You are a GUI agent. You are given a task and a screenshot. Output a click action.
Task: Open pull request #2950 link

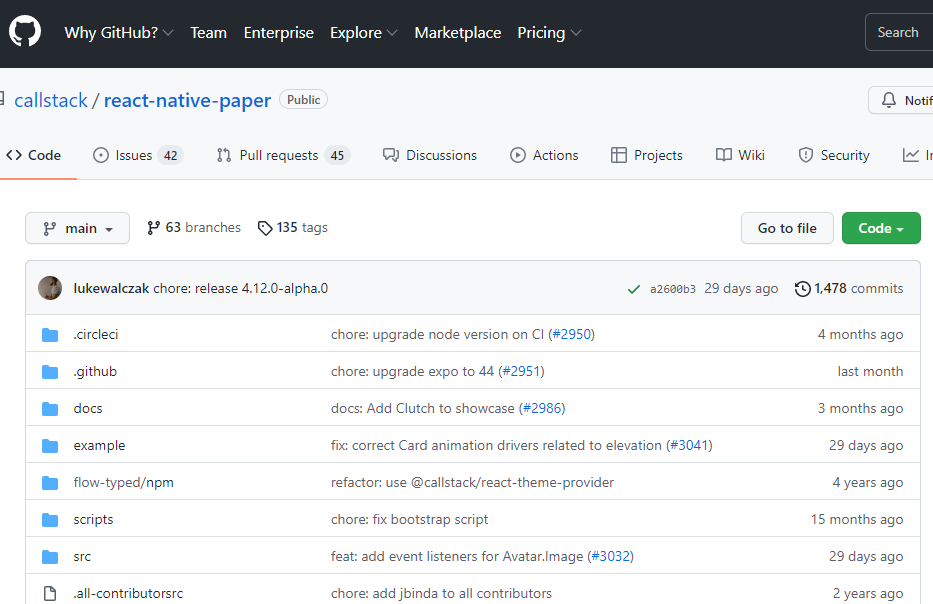(x=572, y=334)
